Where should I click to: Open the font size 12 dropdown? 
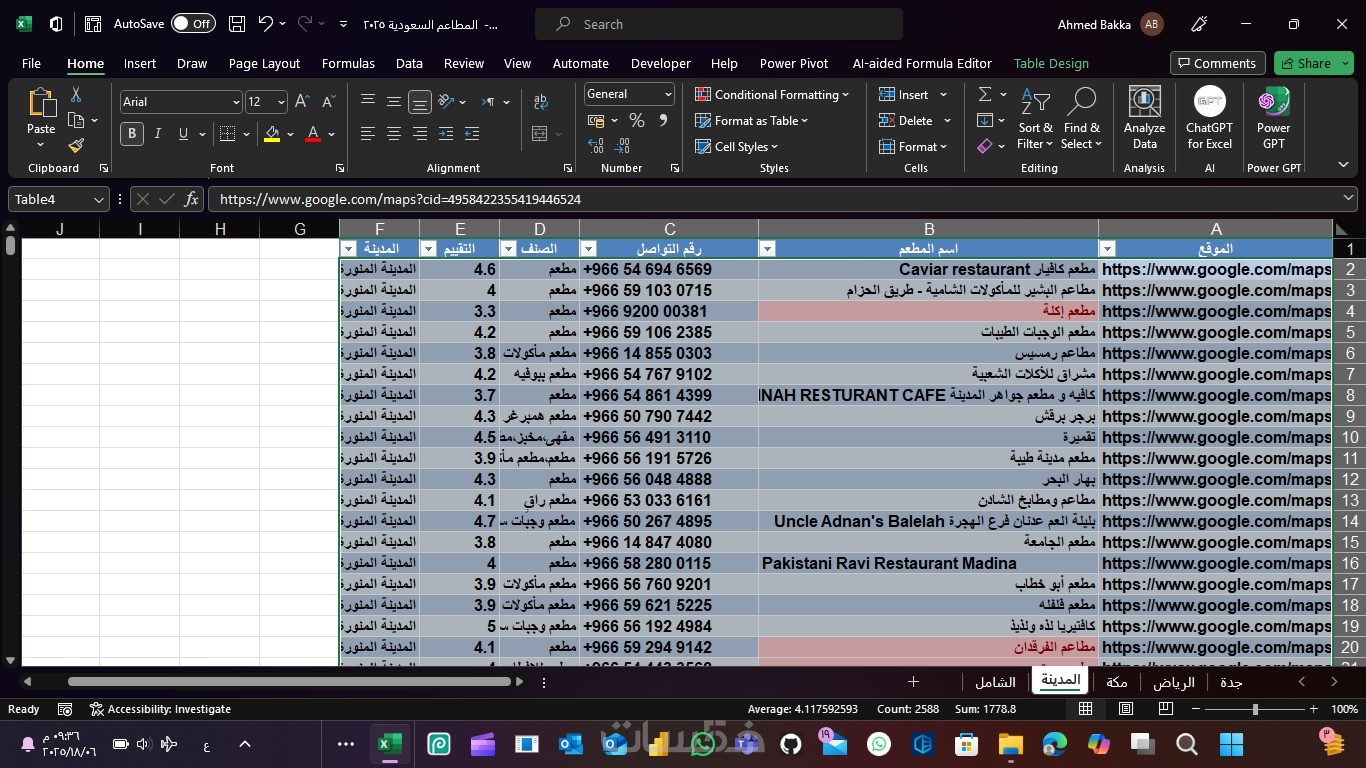[281, 102]
